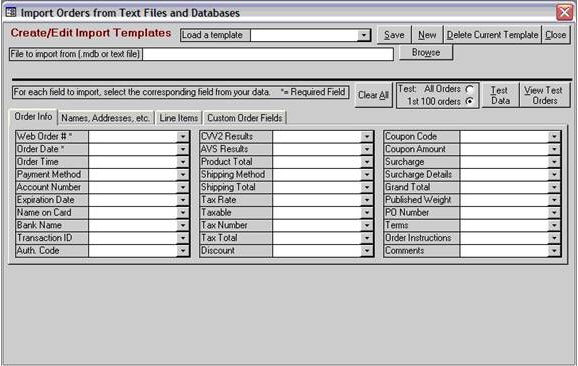This screenshot has height=366, width=578.
Task: Select the All Orders test option
Action: pos(469,89)
